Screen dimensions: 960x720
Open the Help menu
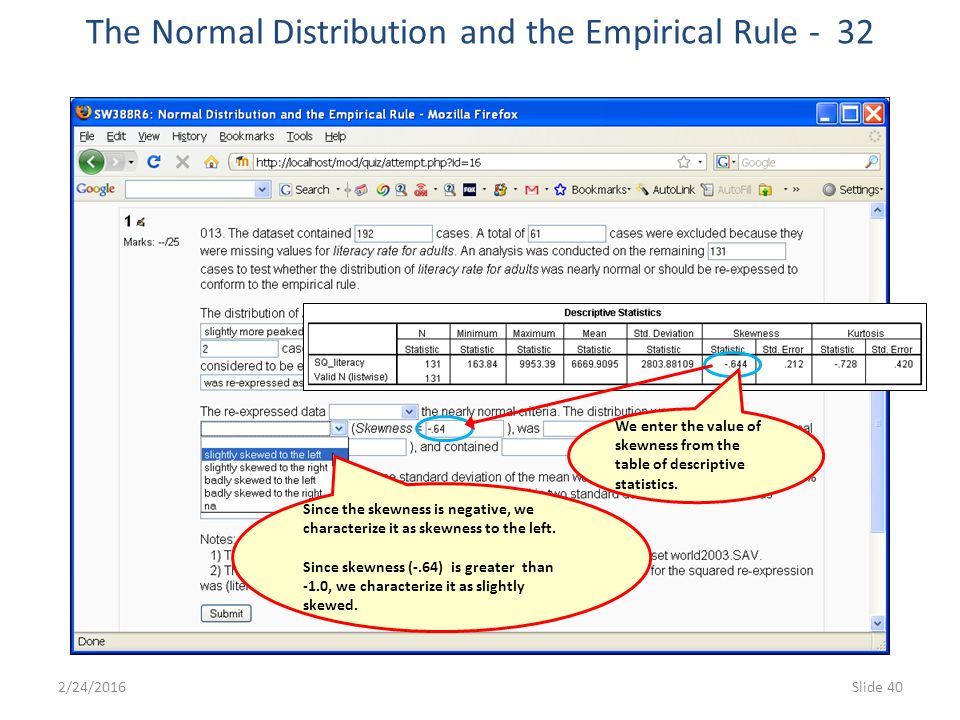click(335, 136)
